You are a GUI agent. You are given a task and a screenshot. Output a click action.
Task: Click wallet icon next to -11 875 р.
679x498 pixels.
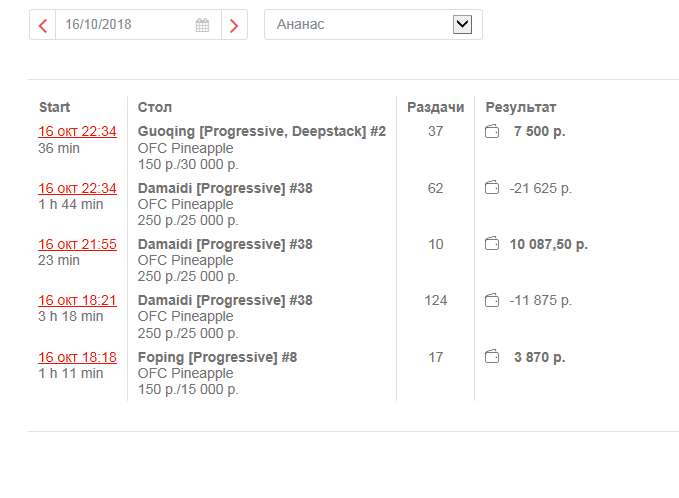pyautogui.click(x=491, y=300)
